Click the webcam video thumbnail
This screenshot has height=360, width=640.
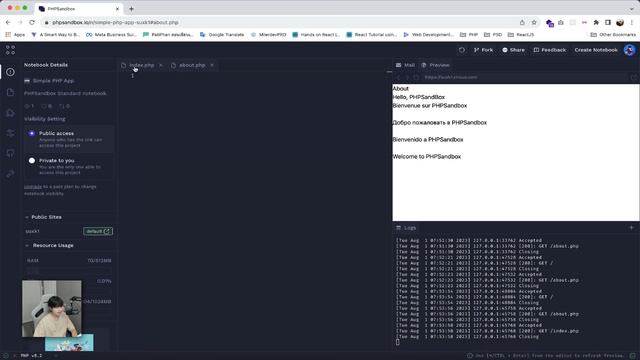51,309
